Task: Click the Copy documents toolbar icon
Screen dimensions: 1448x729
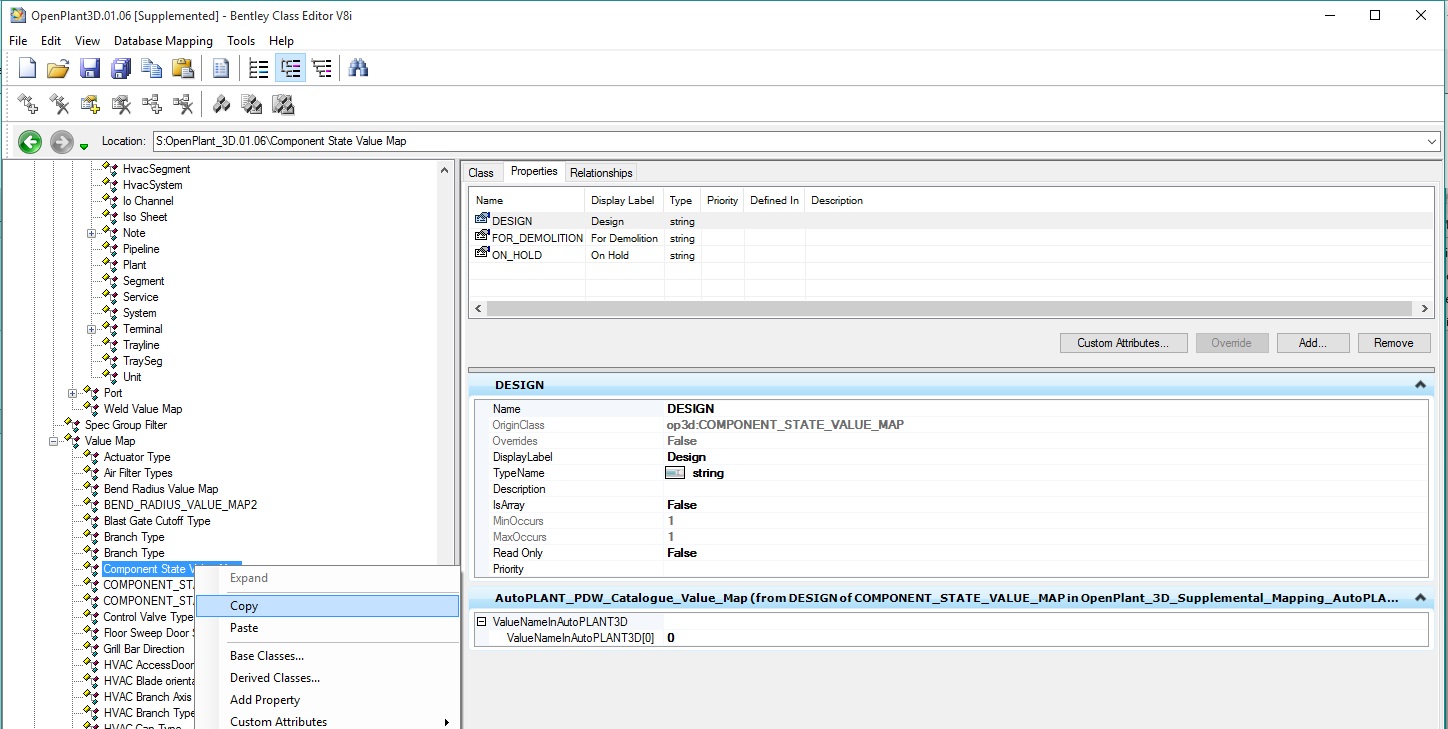Action: click(152, 69)
